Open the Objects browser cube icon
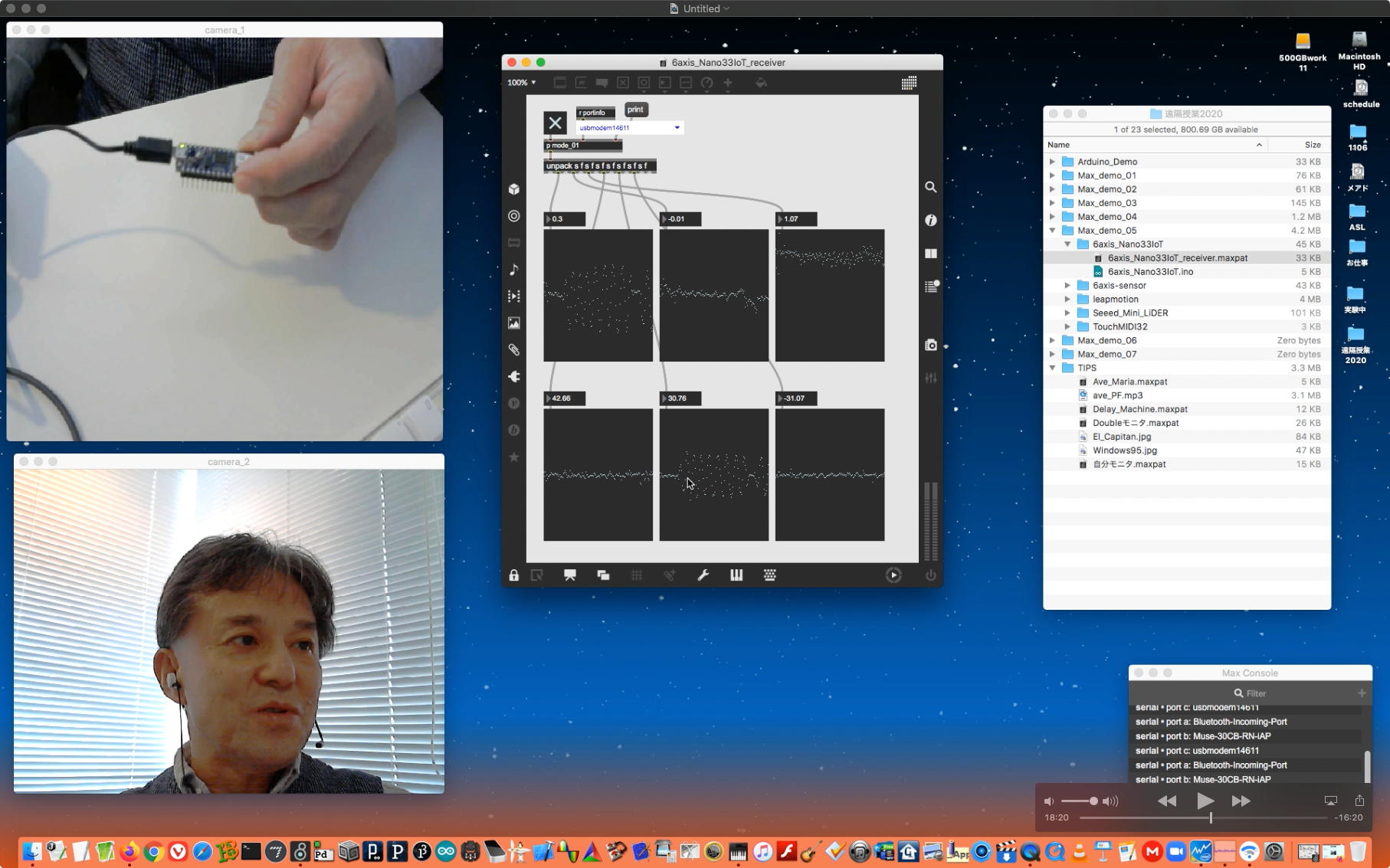Image resolution: width=1390 pixels, height=868 pixels. coord(513,189)
